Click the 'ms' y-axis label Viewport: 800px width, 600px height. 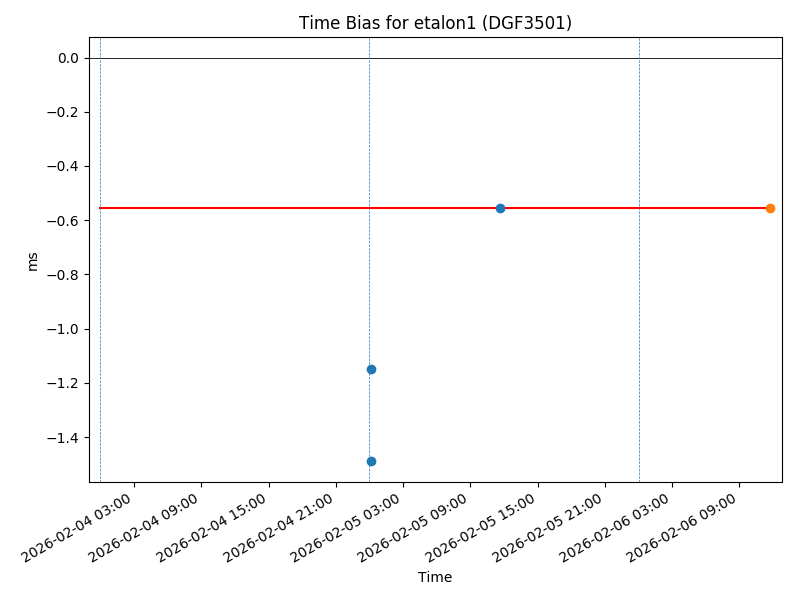33,260
